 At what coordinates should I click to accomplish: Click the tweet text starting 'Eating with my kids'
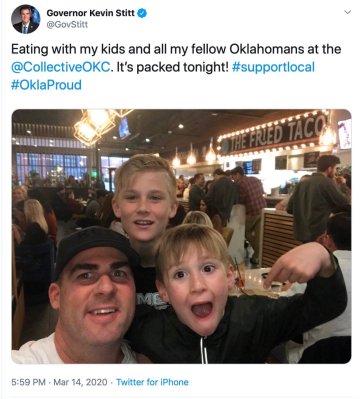pos(176,67)
